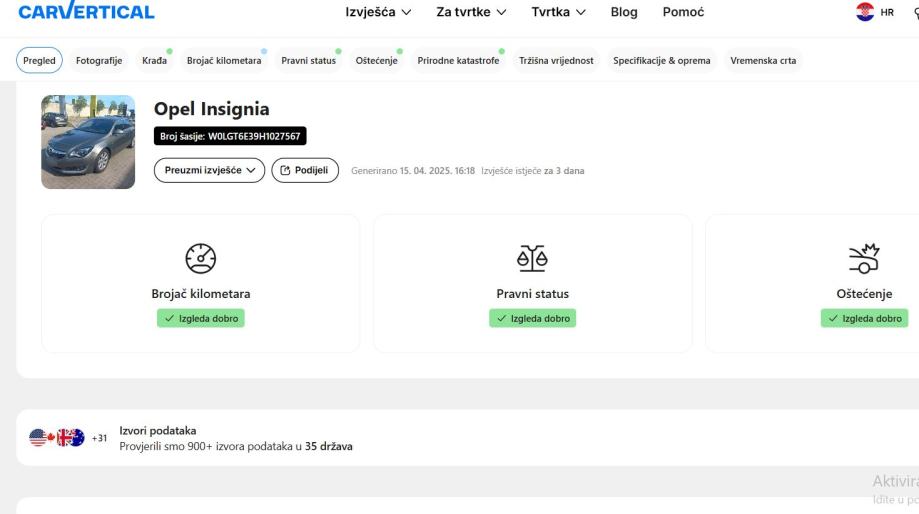The height and width of the screenshot is (514, 919).
Task: Click Izgleda dobro badge under Brojač kilometara
Action: click(x=200, y=318)
